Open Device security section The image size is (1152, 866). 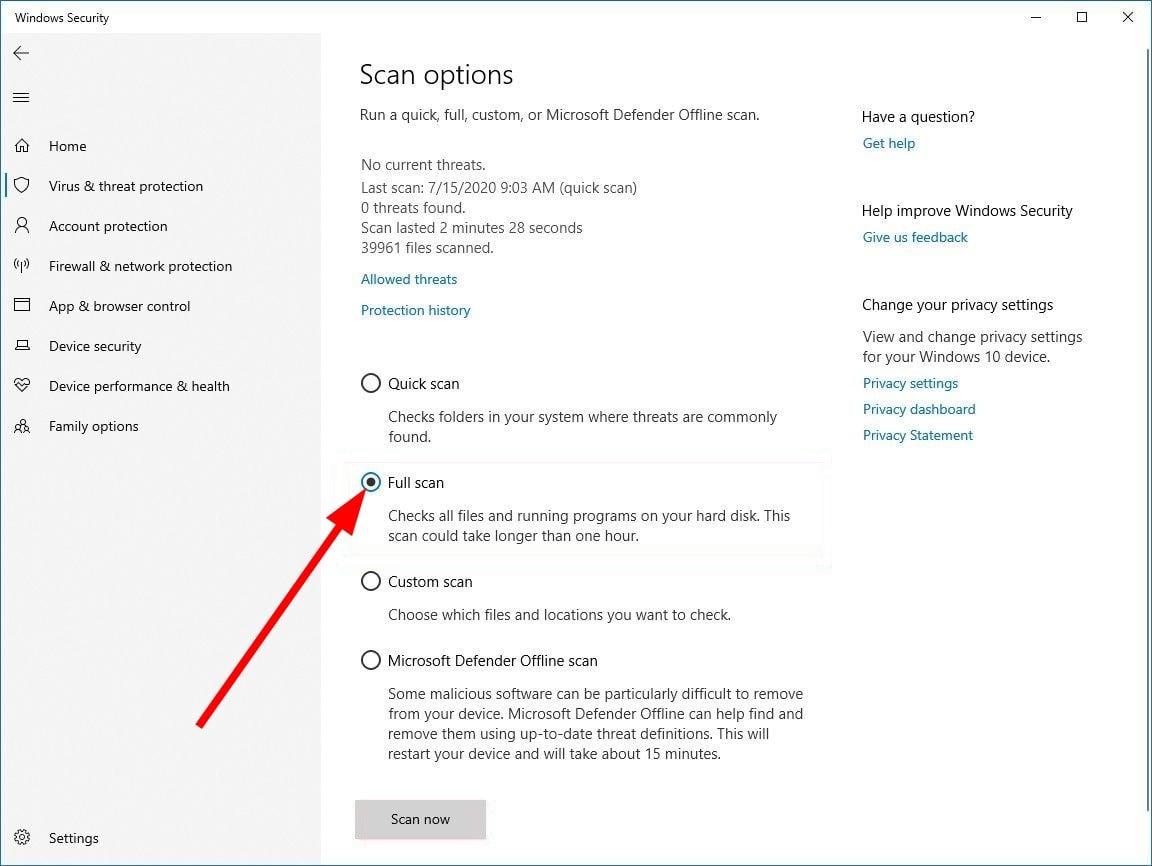pyautogui.click(x=95, y=346)
